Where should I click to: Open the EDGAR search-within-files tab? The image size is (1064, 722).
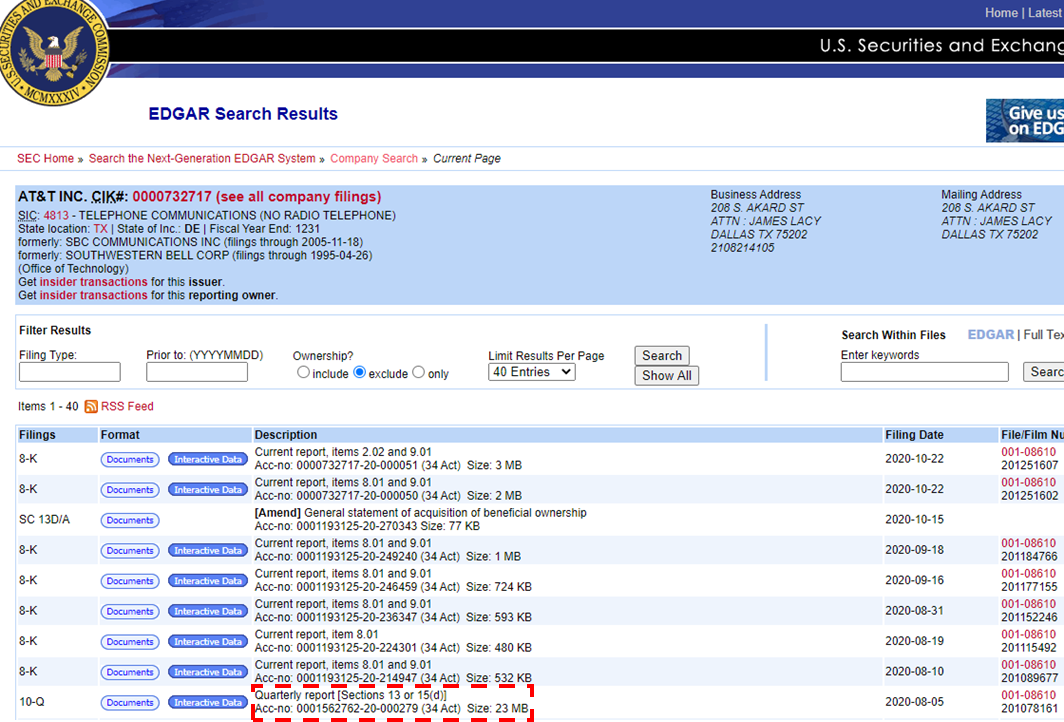990,335
